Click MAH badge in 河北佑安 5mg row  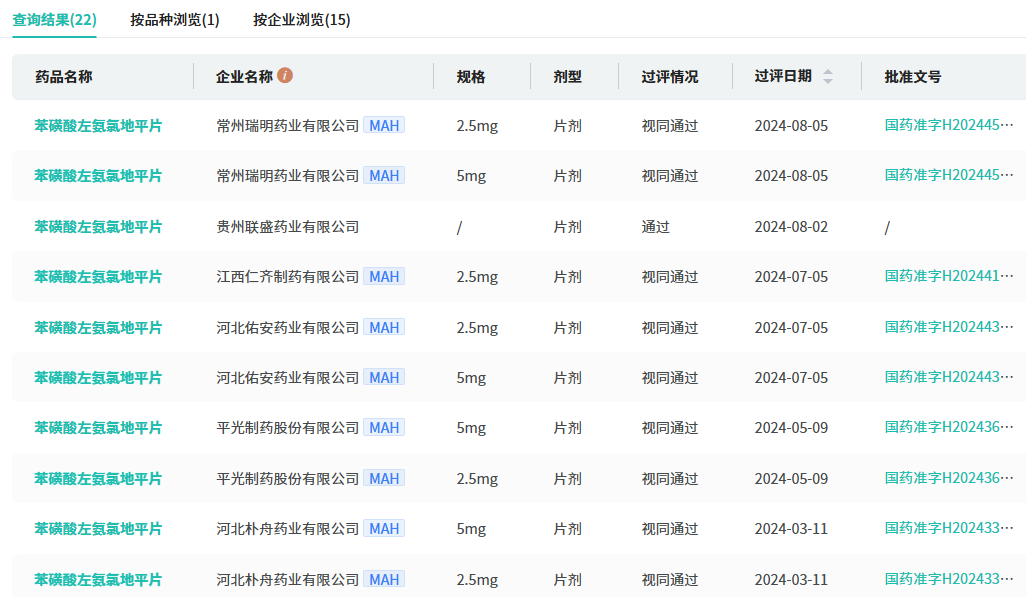384,377
